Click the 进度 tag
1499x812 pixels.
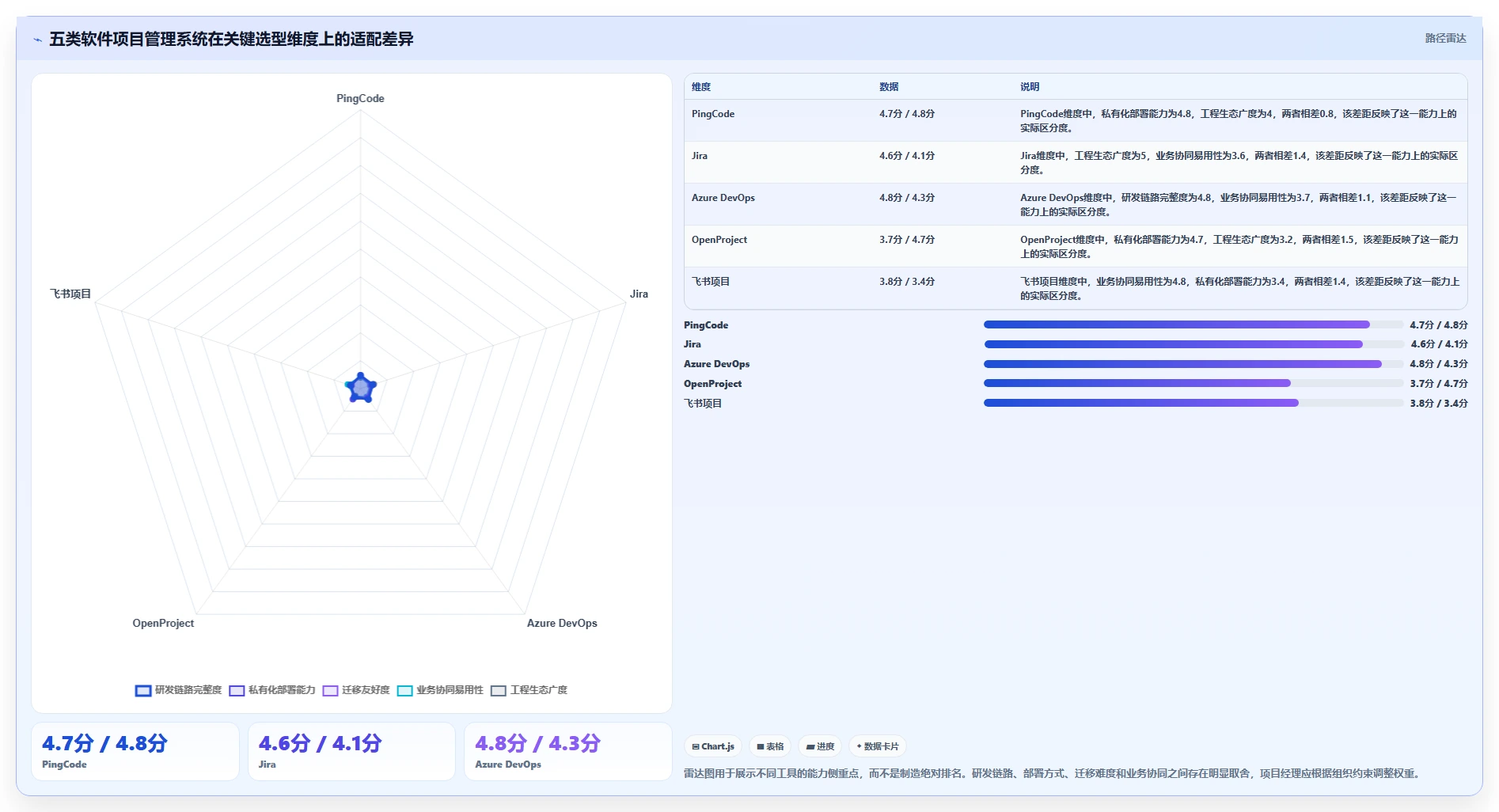click(x=820, y=746)
